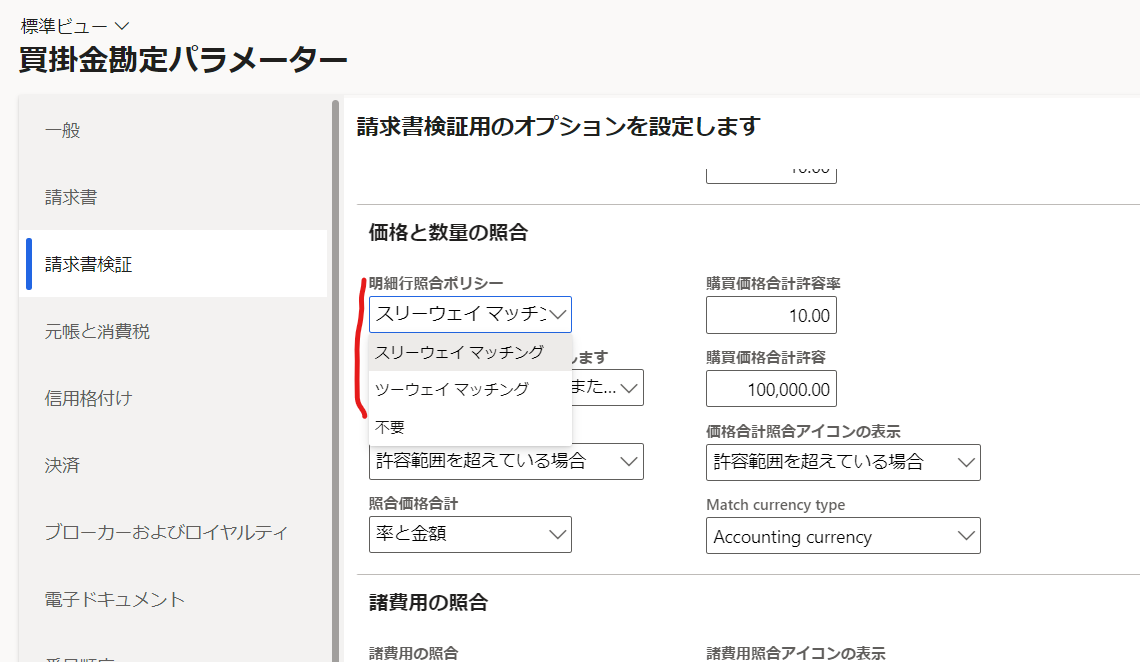This screenshot has width=1140, height=662.
Task: Edit 購買価格合計許容 field value 100,000.00
Action: [x=771, y=389]
